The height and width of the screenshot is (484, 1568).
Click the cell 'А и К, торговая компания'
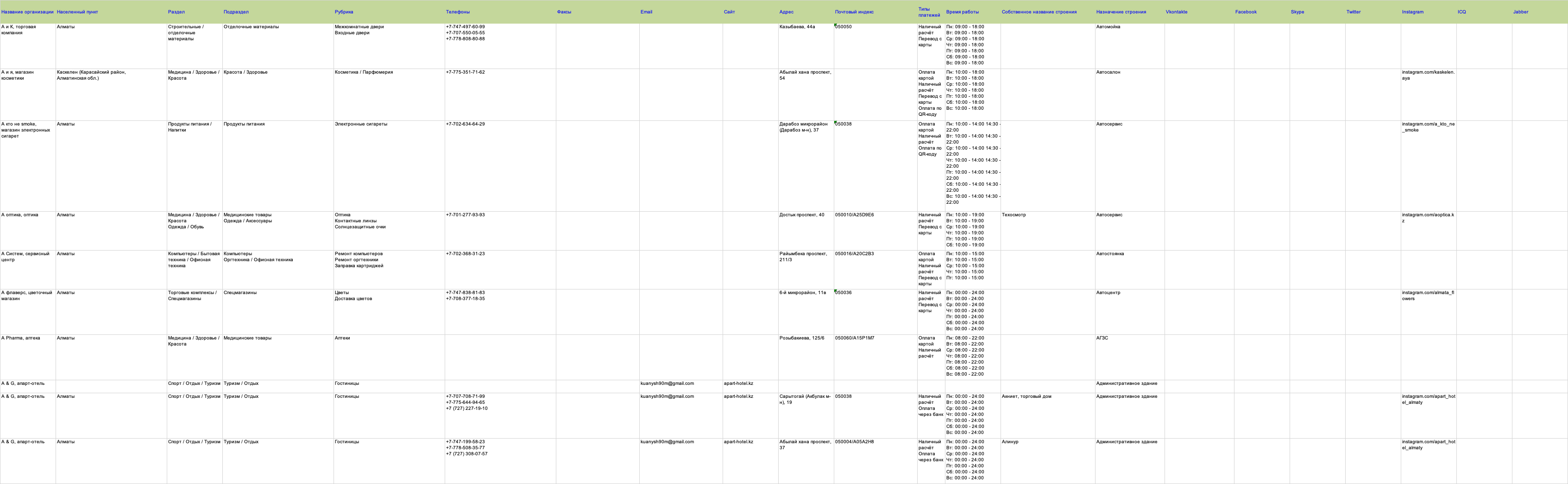tap(27, 46)
